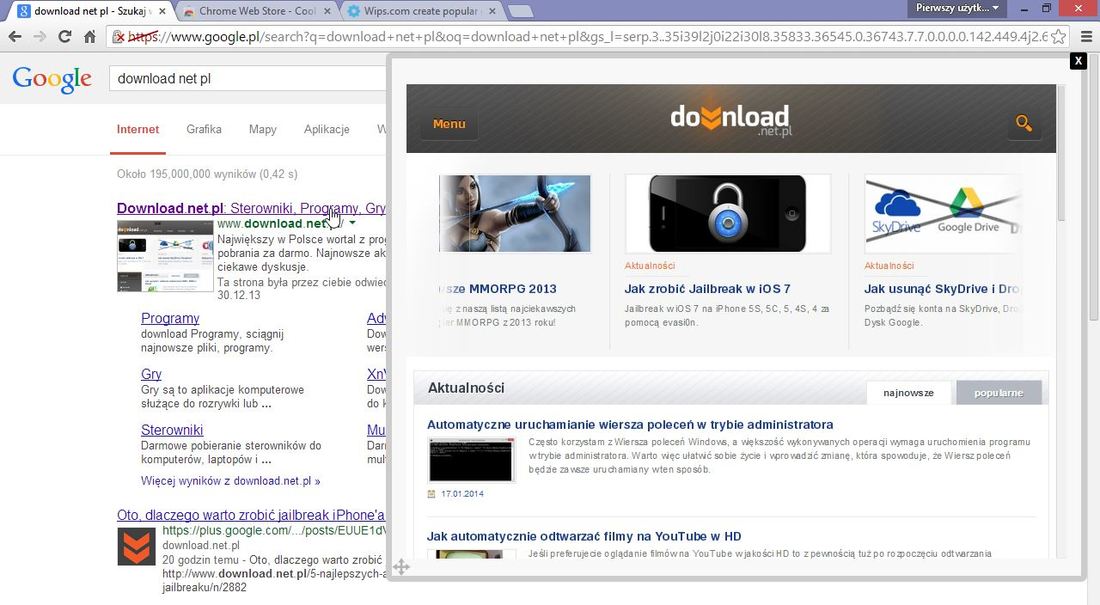Image resolution: width=1100 pixels, height=605 pixels.
Task: Open the Pierwszy użytkownik profile dropdown
Action: click(x=957, y=8)
